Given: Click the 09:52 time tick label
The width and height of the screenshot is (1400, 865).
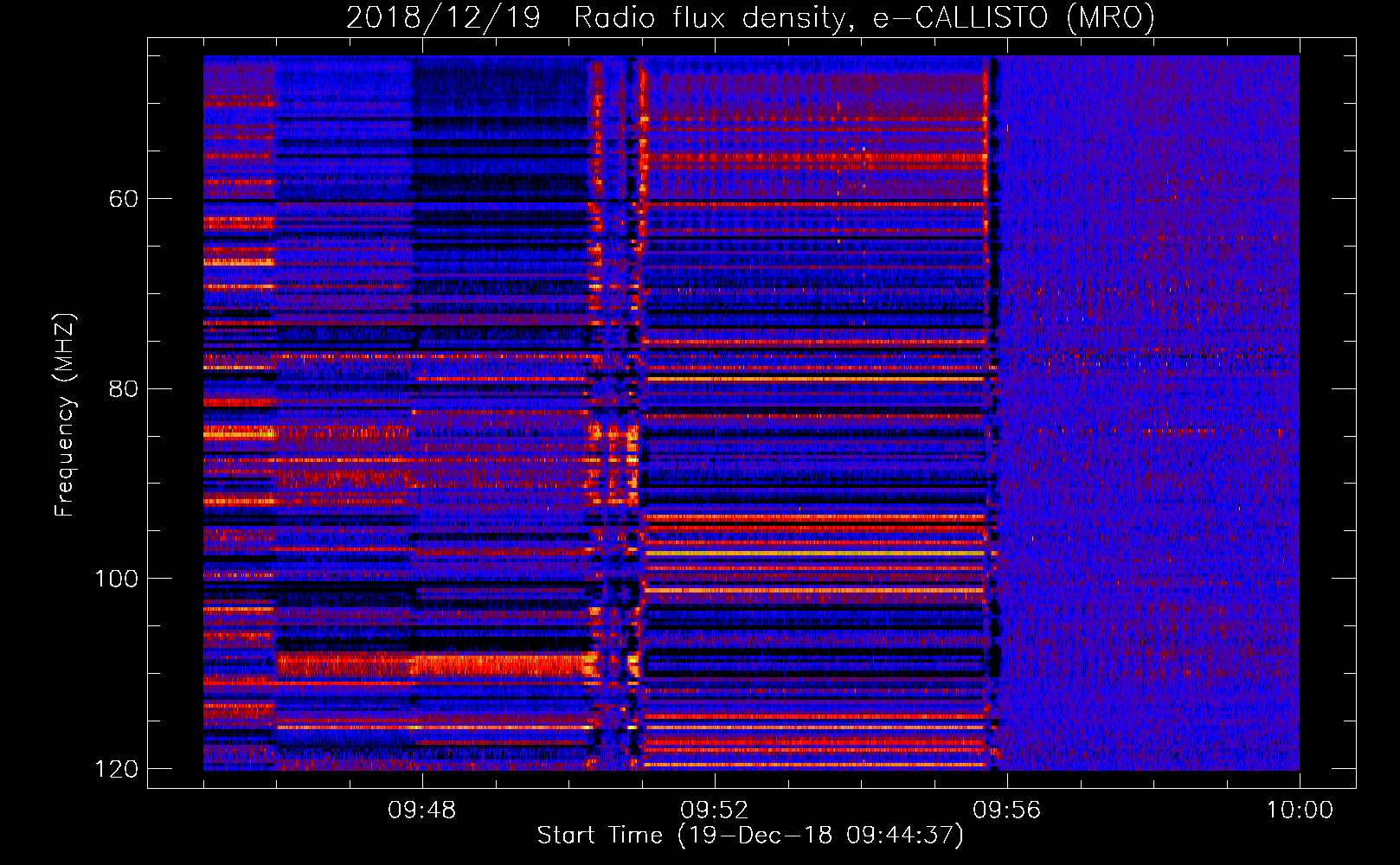Looking at the screenshot, I should [714, 811].
